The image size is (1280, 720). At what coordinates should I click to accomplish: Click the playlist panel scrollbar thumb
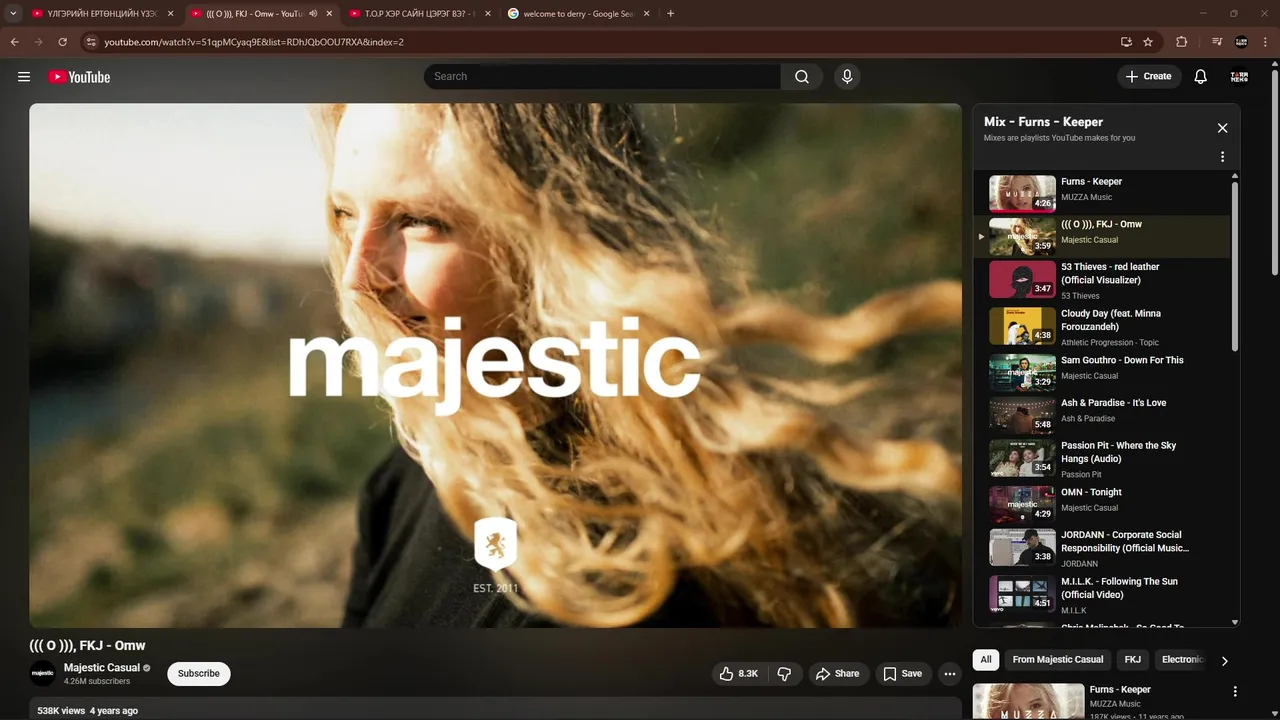pos(1234,265)
